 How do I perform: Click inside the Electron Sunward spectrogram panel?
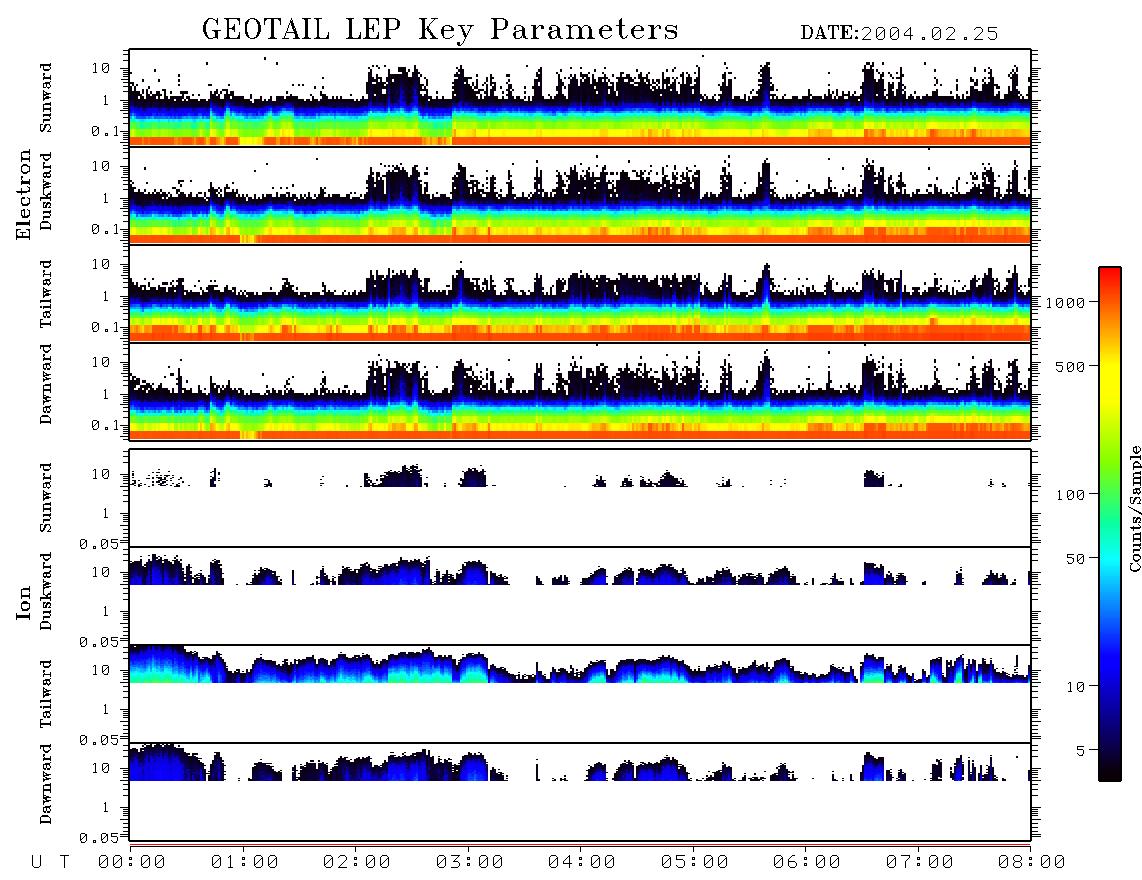pyautogui.click(x=580, y=98)
